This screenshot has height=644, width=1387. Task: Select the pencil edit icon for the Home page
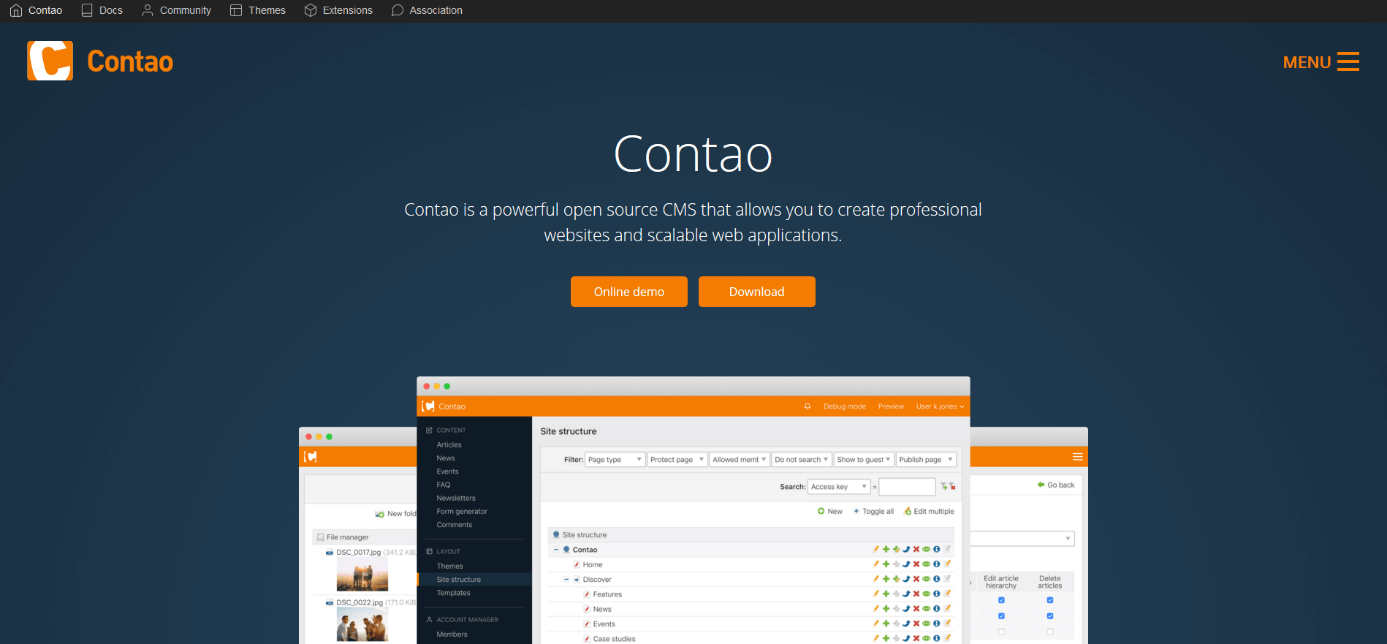(875, 563)
